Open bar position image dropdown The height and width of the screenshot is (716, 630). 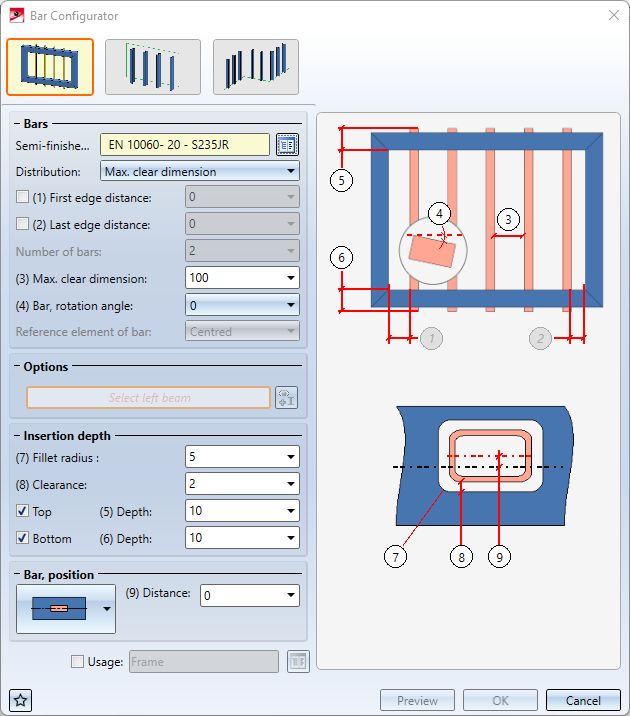pyautogui.click(x=107, y=609)
